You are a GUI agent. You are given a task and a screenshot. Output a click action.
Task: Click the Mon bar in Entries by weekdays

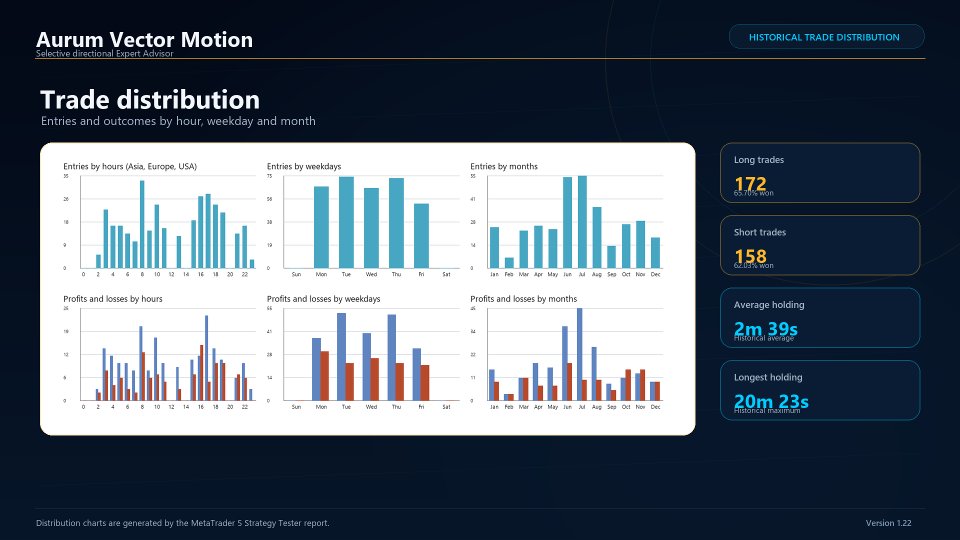(x=321, y=227)
